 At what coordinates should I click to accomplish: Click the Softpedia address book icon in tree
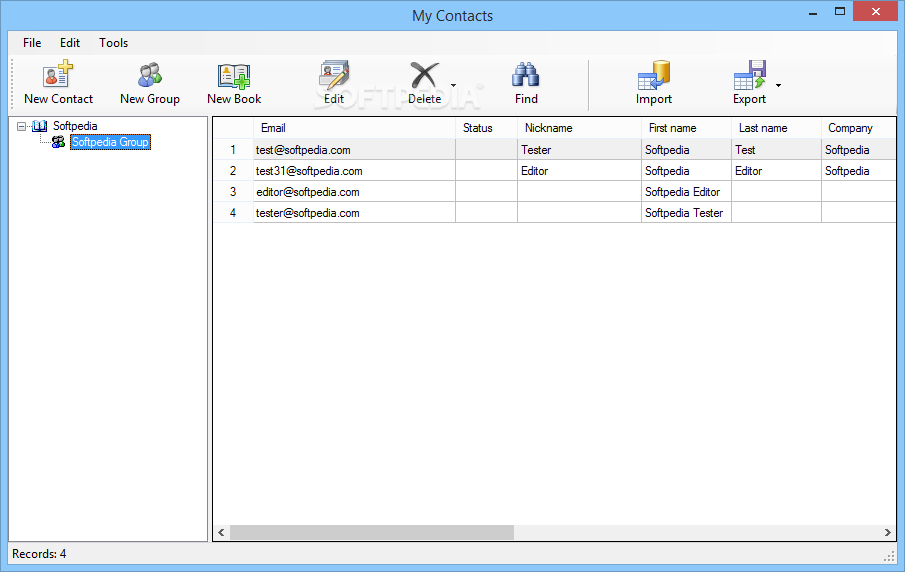click(40, 126)
